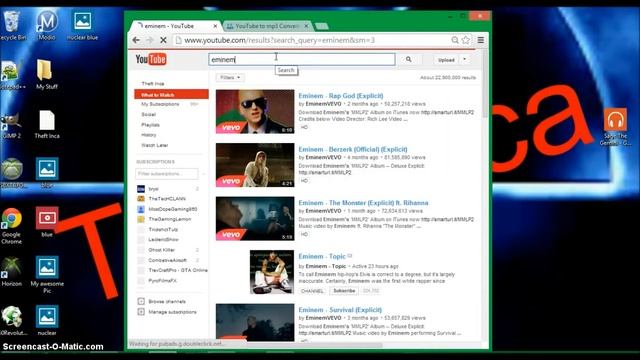Click the zoom magnifier icon in address bar
Screen dimensions: 640x360
455,40
